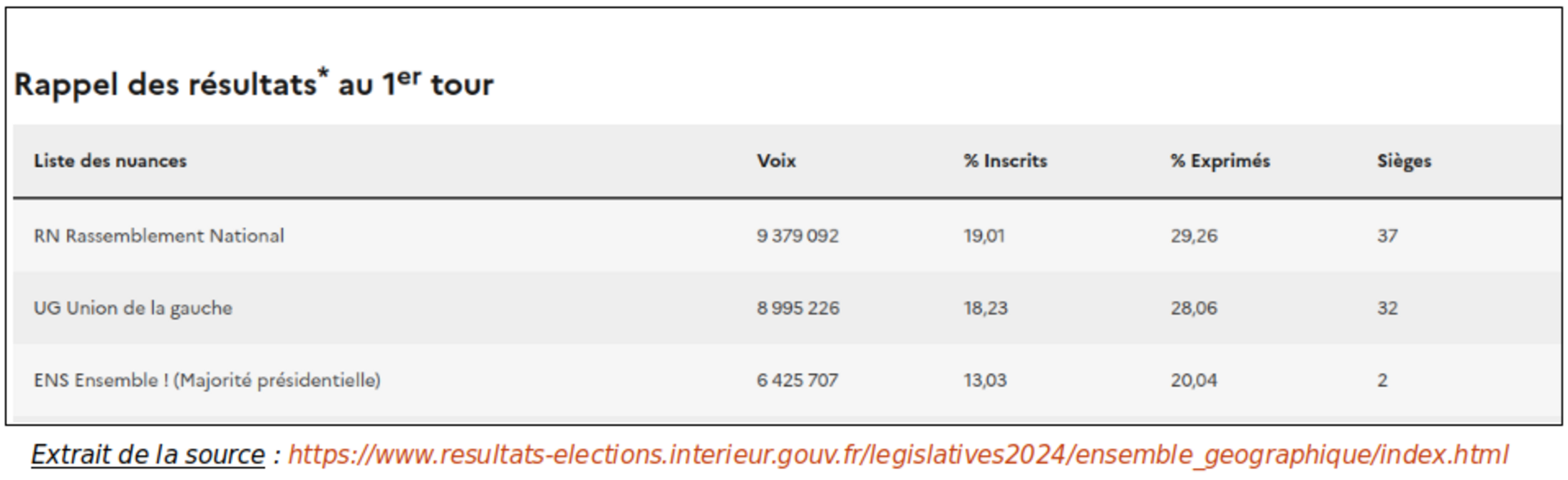
Task: Select the vote count 6 425 707
Action: [798, 380]
